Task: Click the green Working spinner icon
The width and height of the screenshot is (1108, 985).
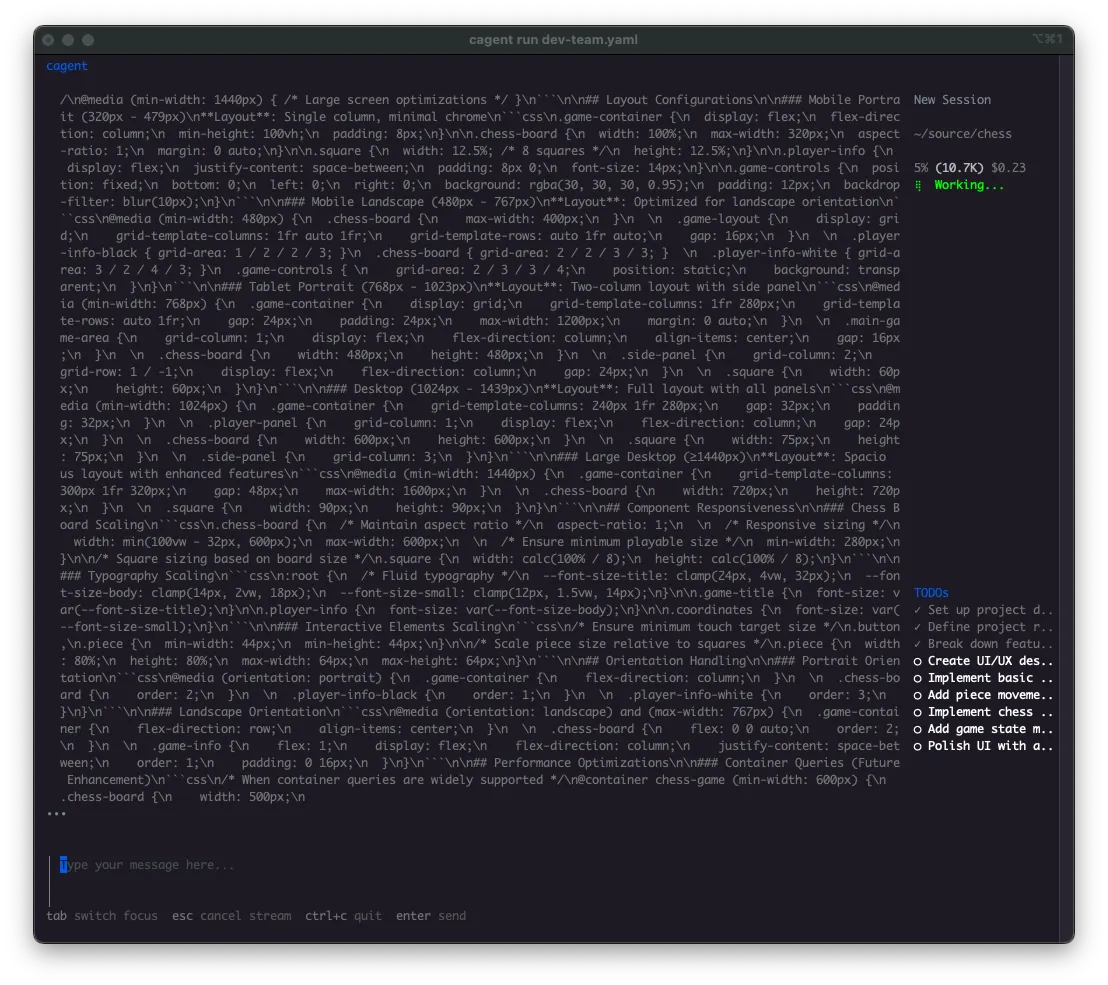Action: pos(918,184)
